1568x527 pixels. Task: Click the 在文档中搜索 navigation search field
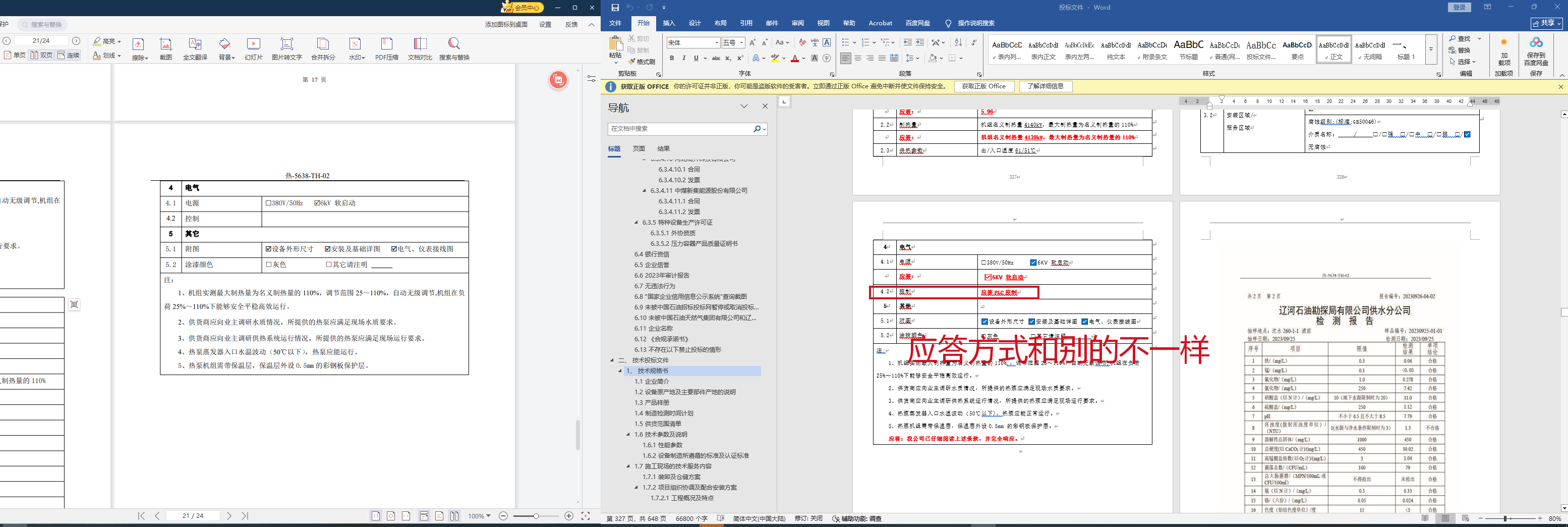680,129
